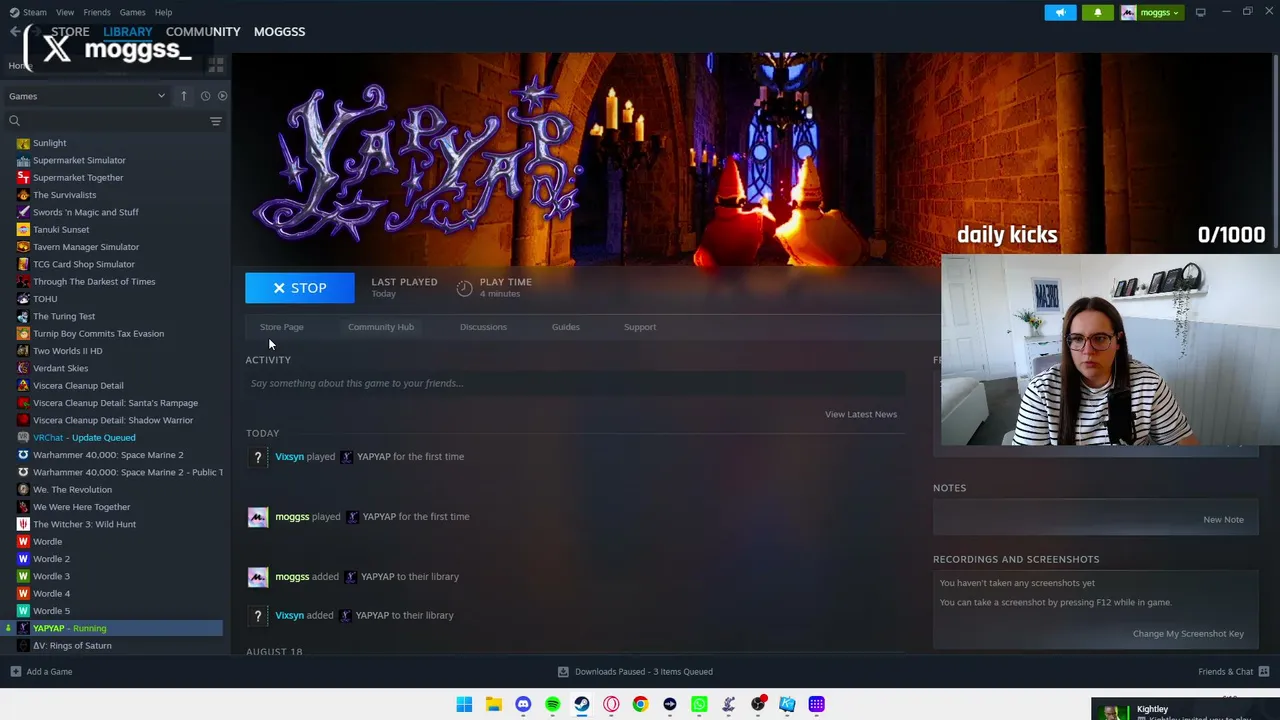Open Vixsyn's profile from 'played YAPYAP' entry

(x=289, y=457)
